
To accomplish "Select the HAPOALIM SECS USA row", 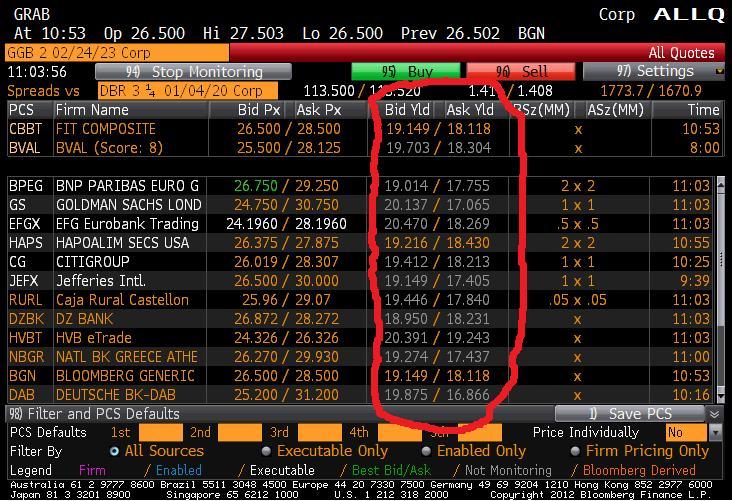I will 361,243.
